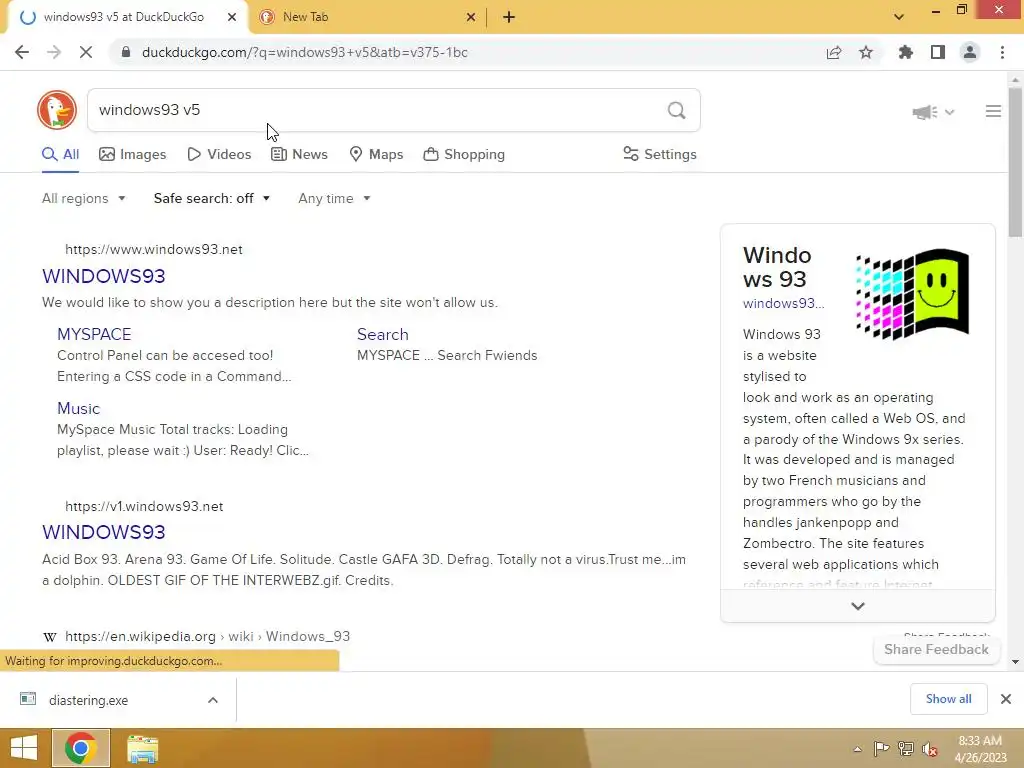Click the en.wikipedia.org Windows_93 URL

coord(208,637)
